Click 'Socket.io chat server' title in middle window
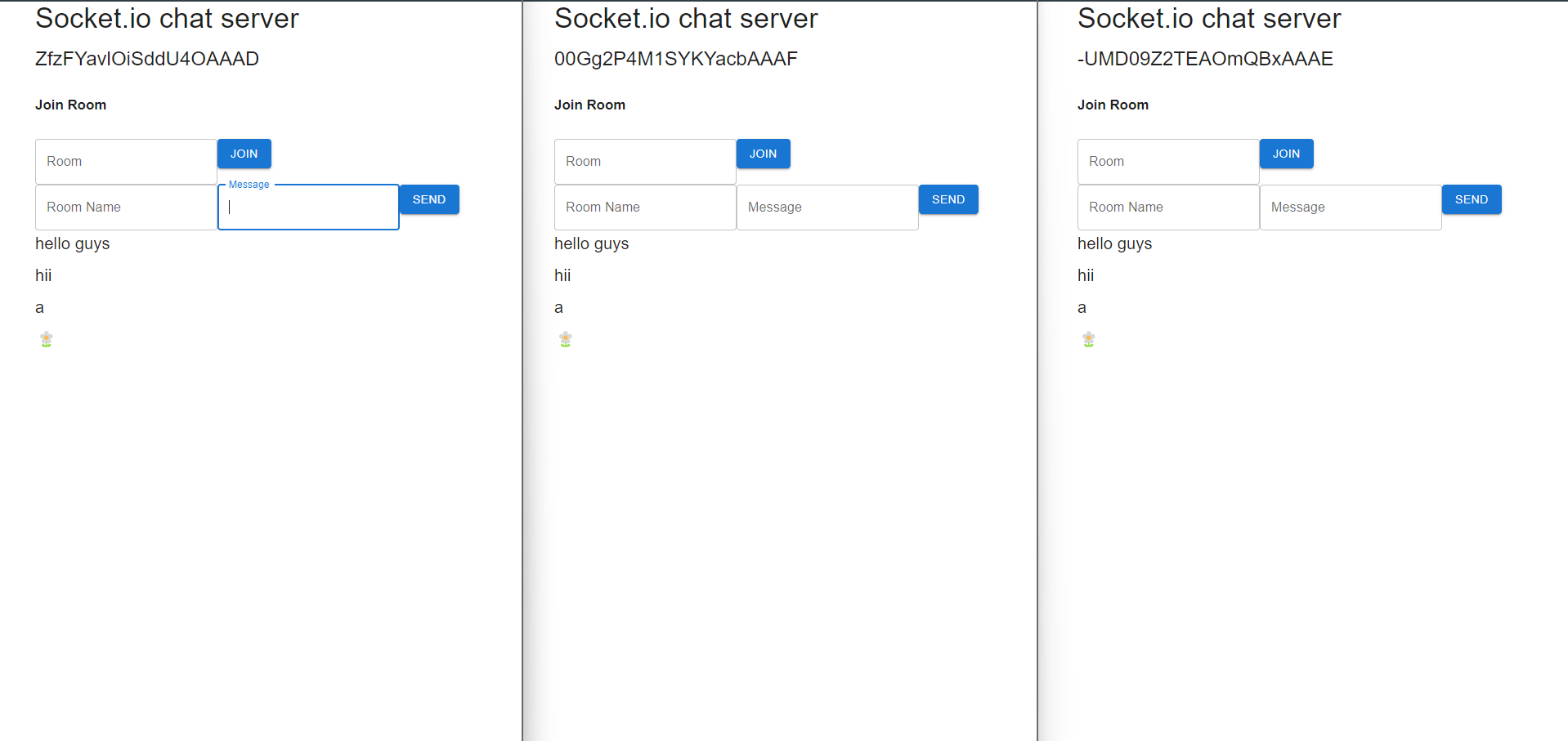The image size is (1568, 741). [x=687, y=18]
